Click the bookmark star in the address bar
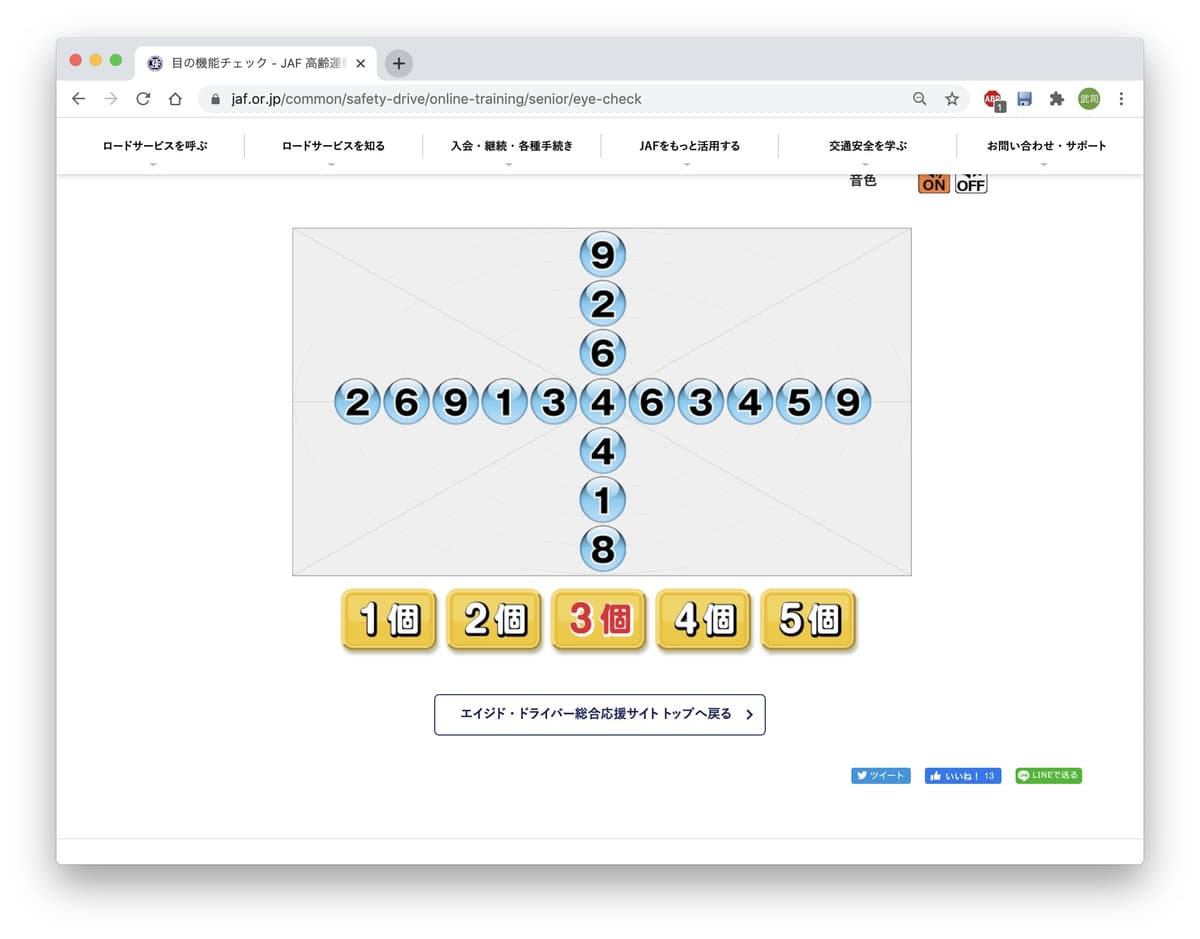This screenshot has width=1200, height=939. coord(952,99)
